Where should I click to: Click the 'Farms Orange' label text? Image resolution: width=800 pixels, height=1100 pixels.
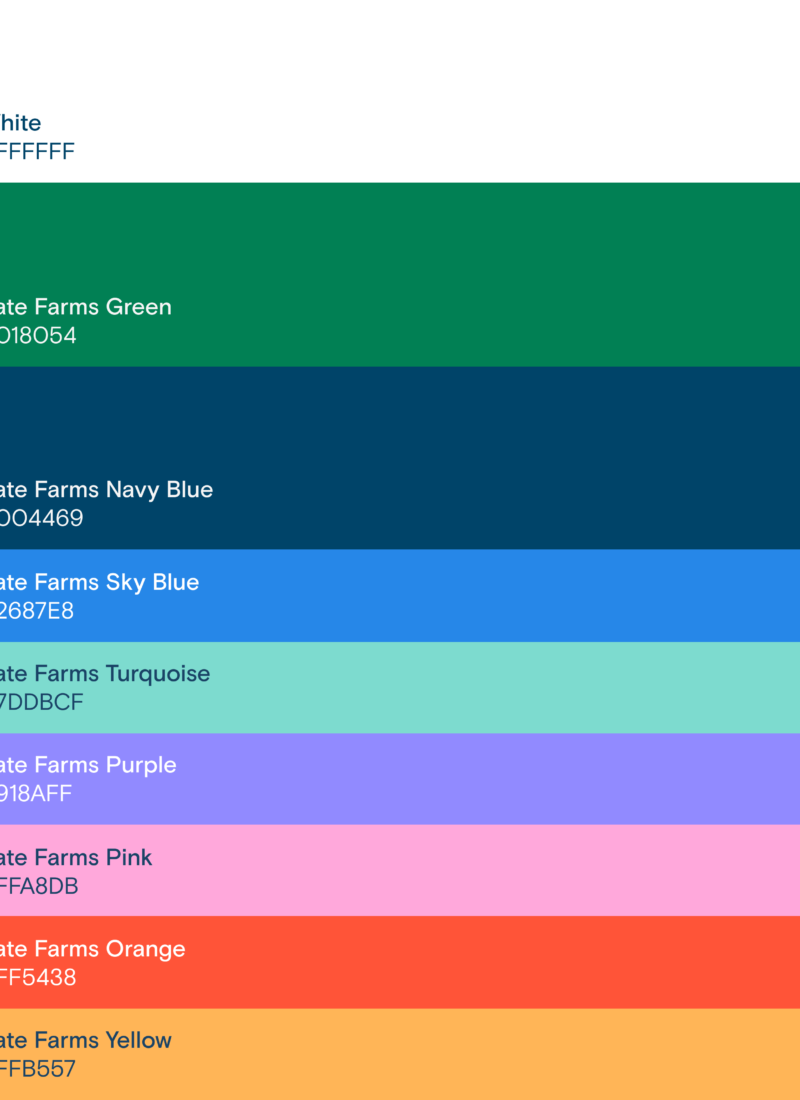[109, 949]
